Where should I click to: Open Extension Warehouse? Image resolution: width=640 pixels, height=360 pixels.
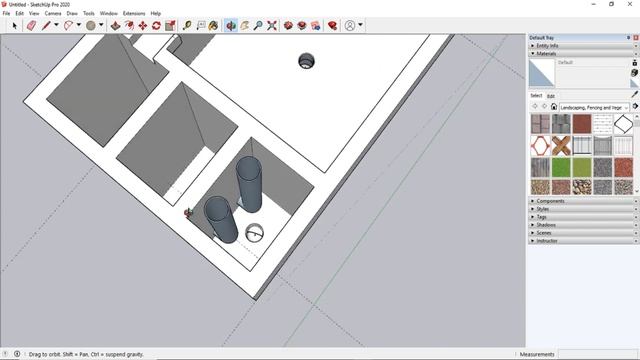pyautogui.click(x=302, y=25)
